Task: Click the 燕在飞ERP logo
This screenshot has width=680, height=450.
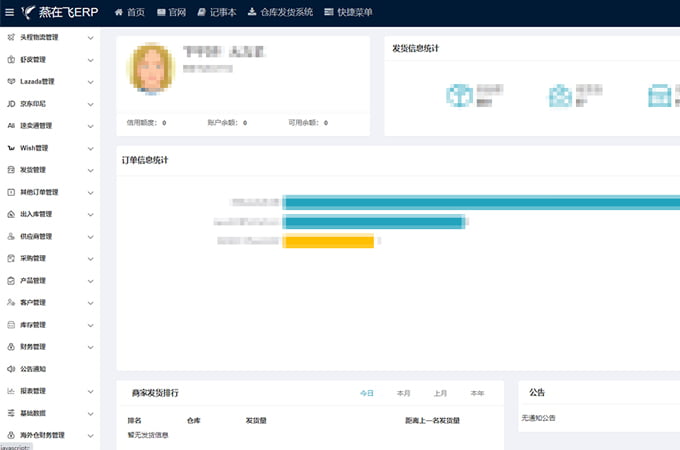Action: [x=60, y=12]
